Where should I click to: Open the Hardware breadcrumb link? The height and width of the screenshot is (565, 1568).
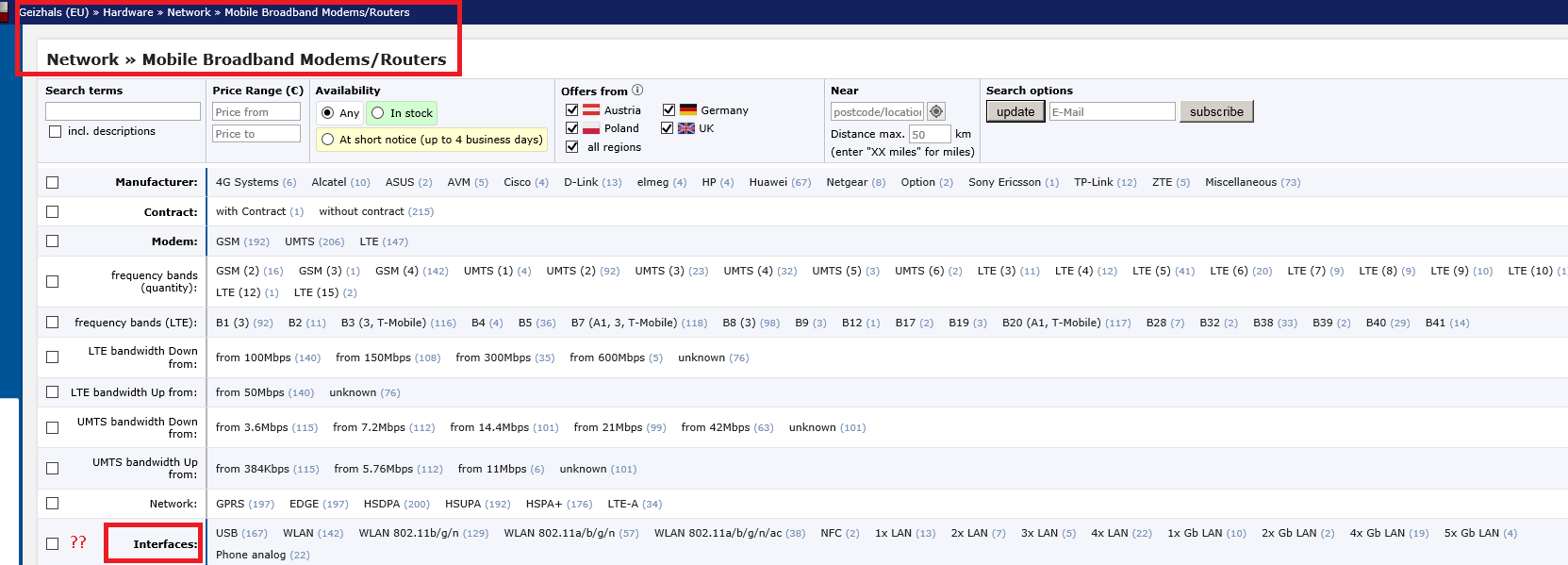point(128,12)
